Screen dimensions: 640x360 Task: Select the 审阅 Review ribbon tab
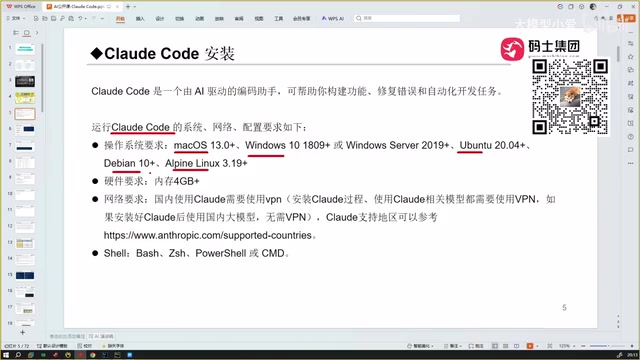click(239, 19)
